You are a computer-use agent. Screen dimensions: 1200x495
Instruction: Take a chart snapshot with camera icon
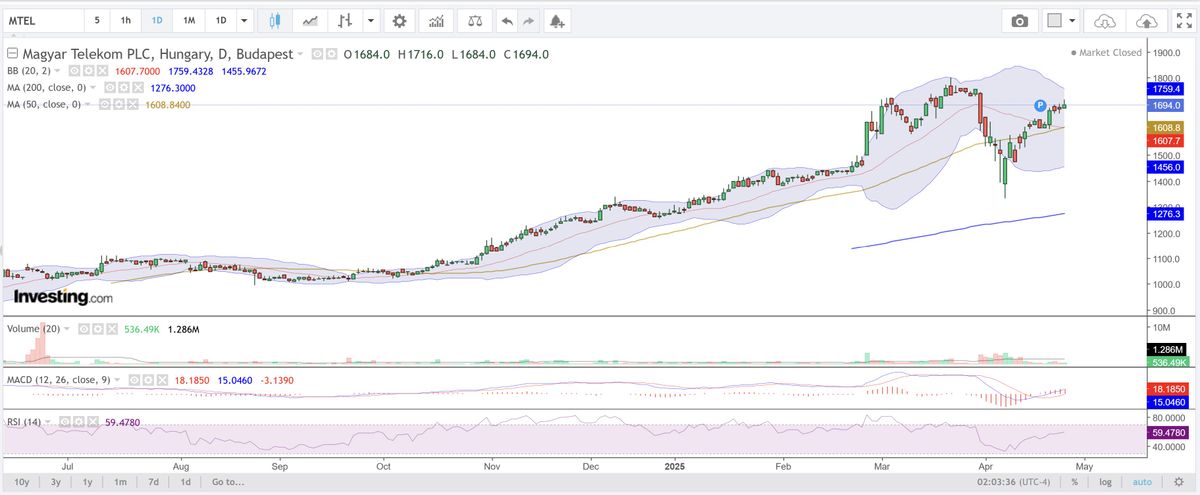click(x=1019, y=21)
